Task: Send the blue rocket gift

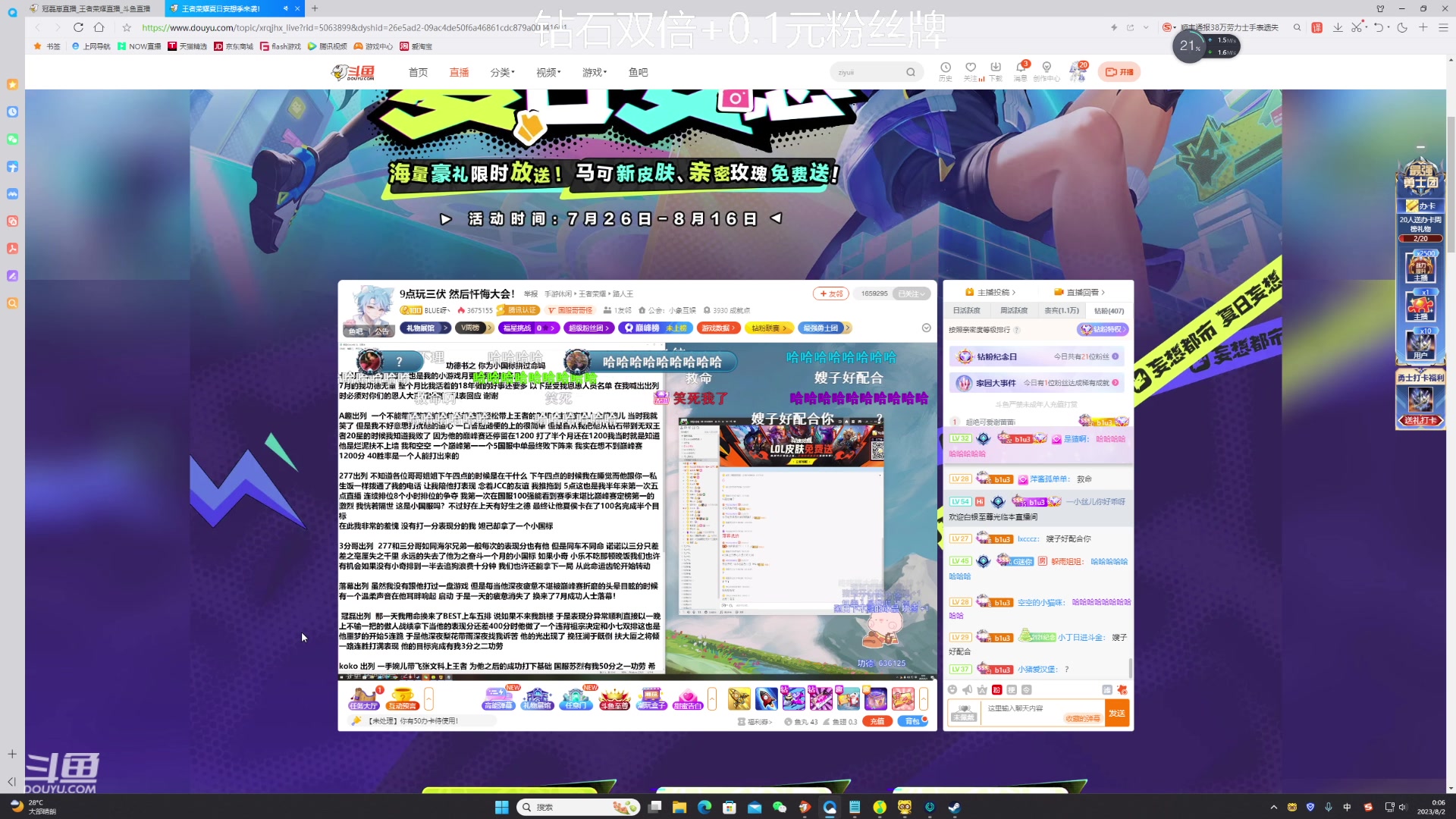Action: pyautogui.click(x=766, y=698)
